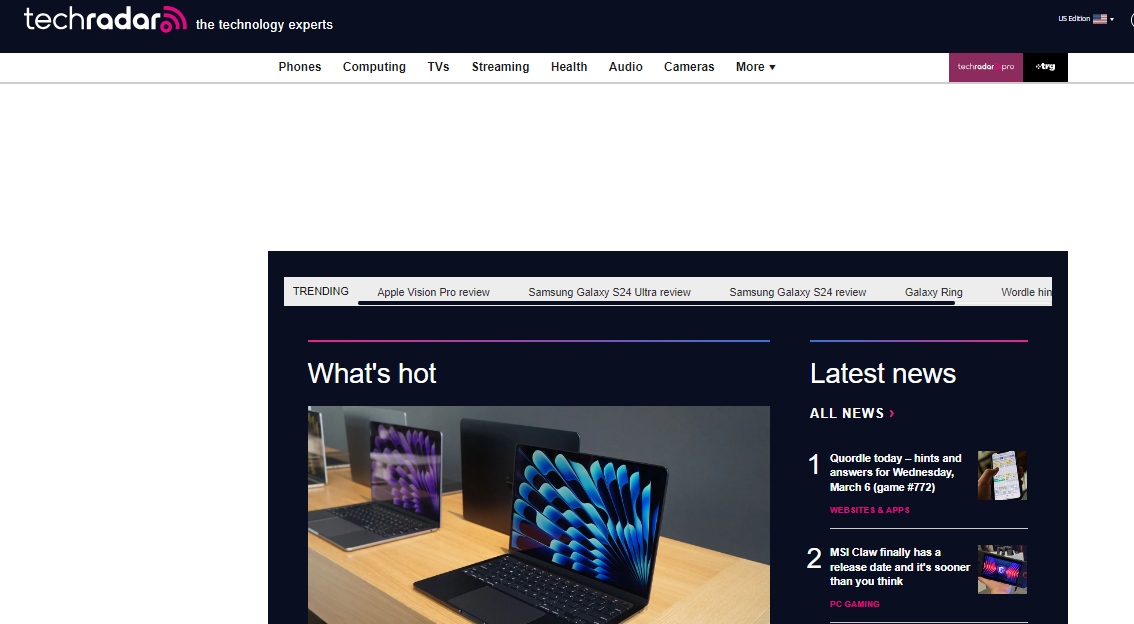Click the Latest news heading
Viewport: 1134px width, 624px height.
pos(882,374)
